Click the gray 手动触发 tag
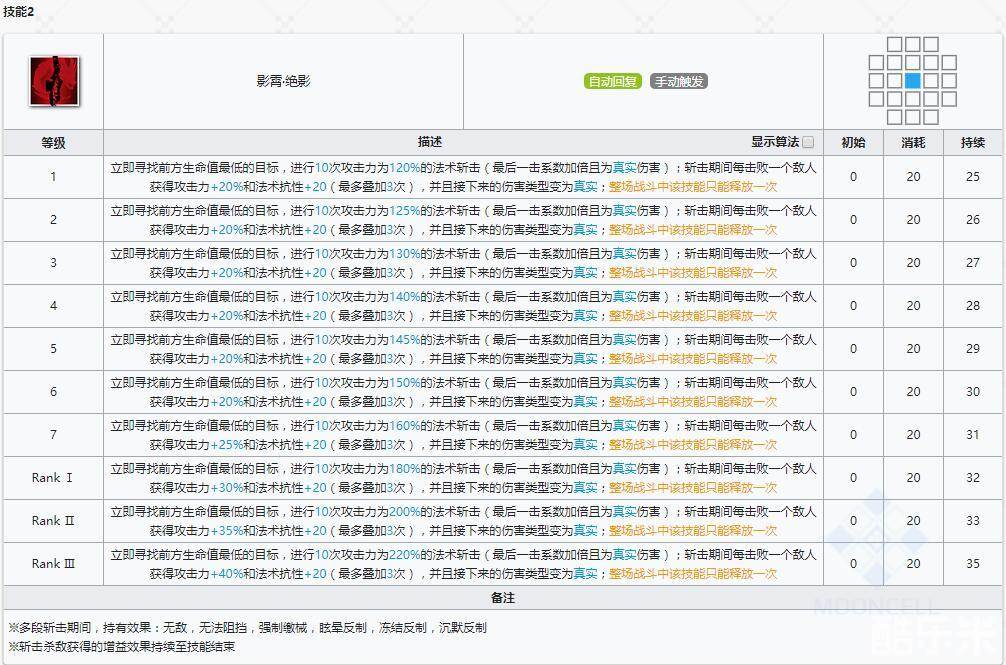 click(678, 81)
